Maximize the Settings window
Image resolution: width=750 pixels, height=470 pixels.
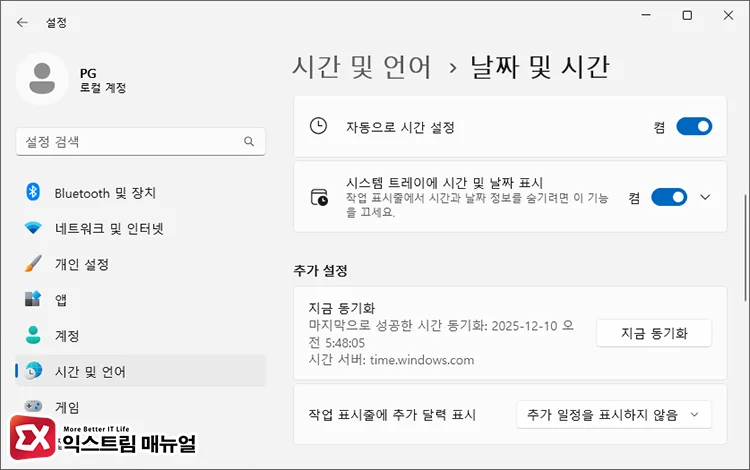pos(687,15)
